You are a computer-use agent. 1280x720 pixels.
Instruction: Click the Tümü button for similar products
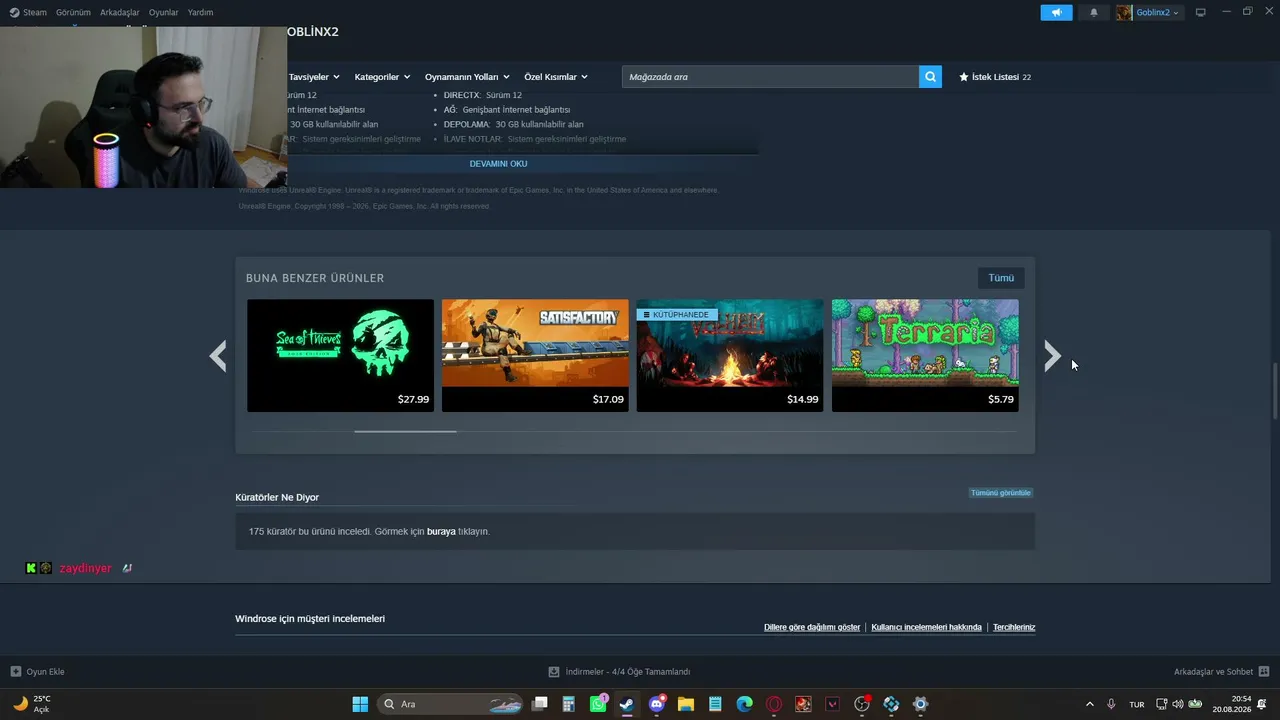(1001, 278)
